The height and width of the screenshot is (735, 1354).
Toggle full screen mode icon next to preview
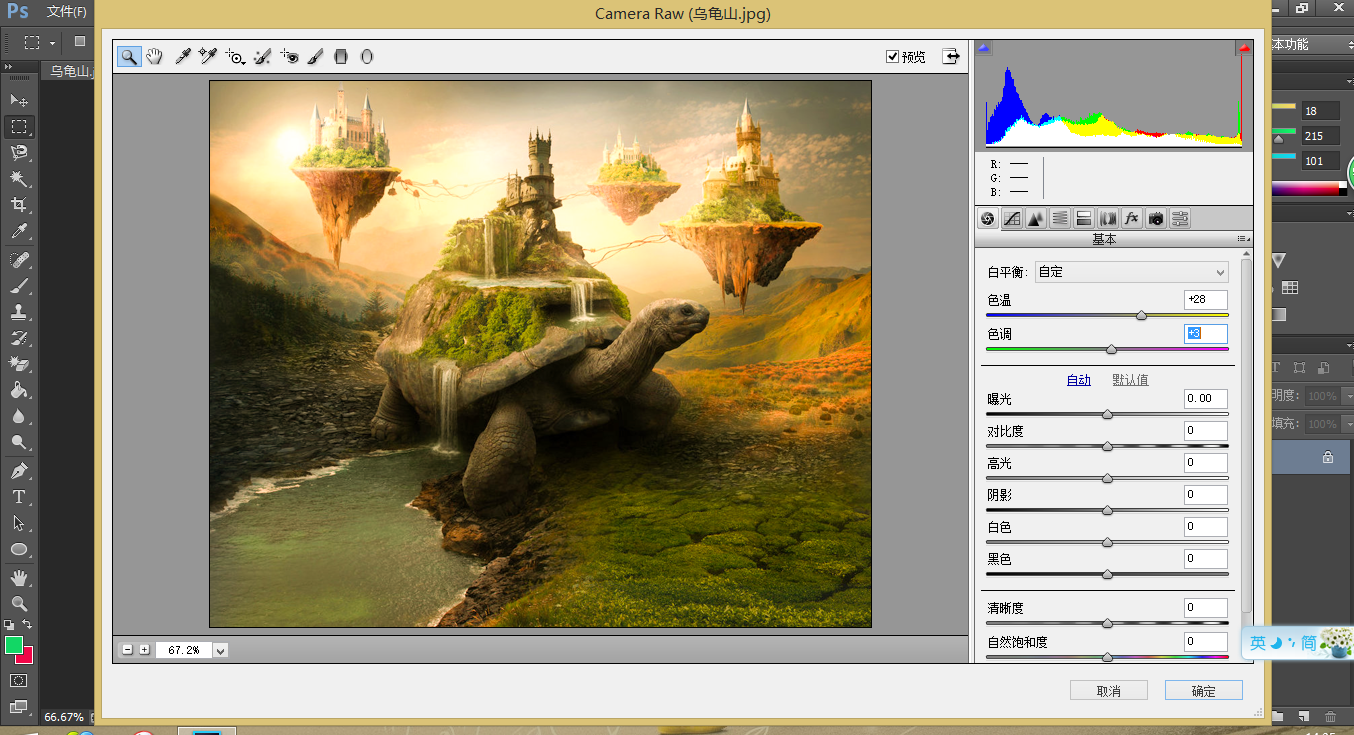[x=951, y=57]
